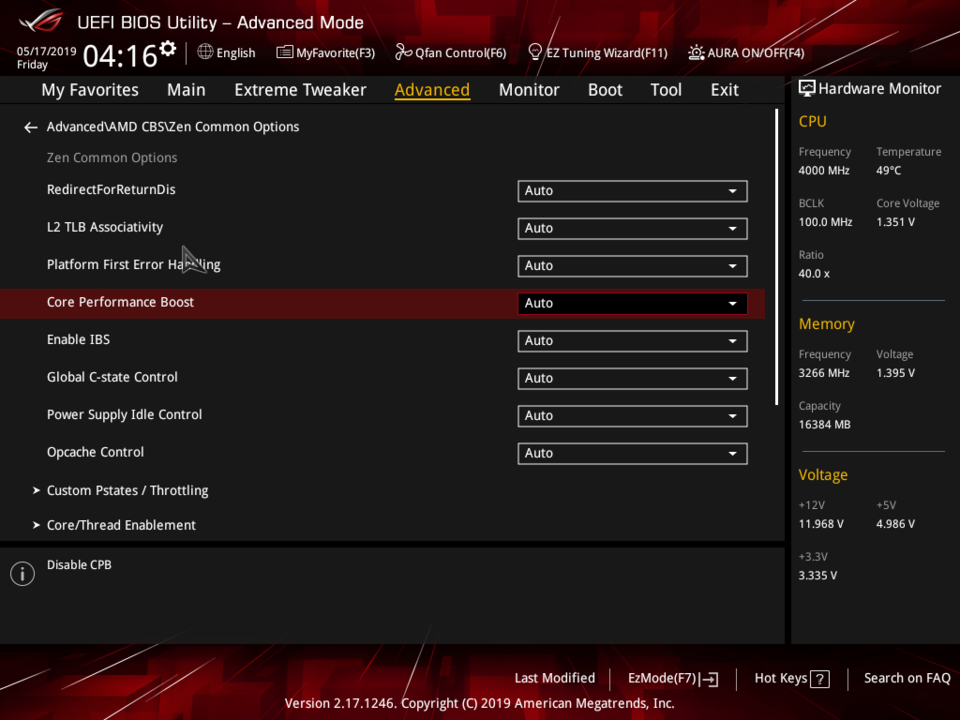Click the info circle icon
Screen dimensions: 960x720
(x=23, y=574)
